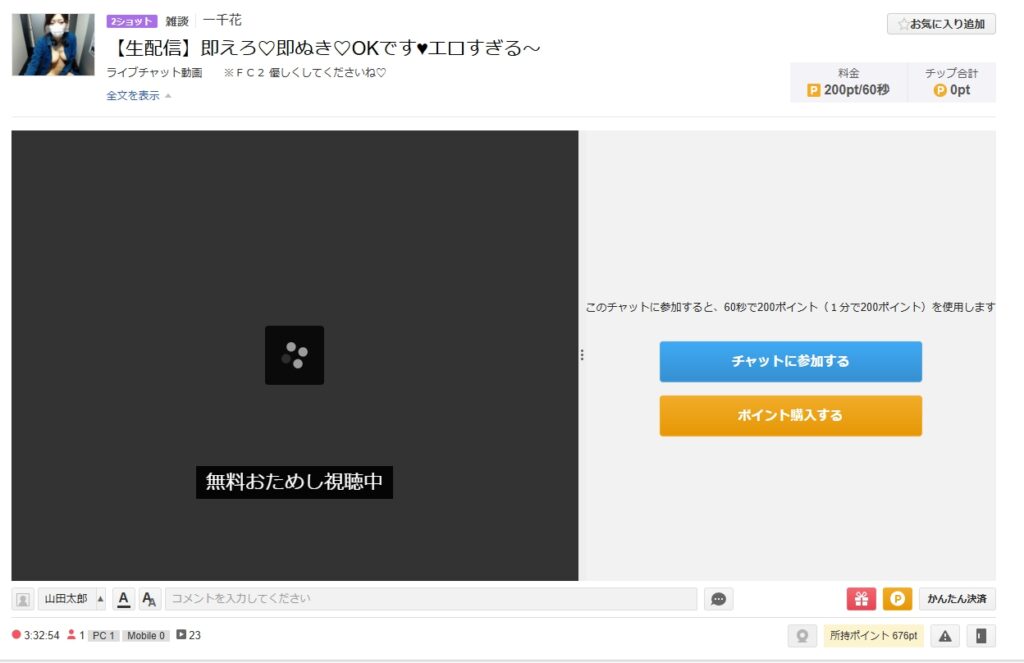Click the orange P points icon
The image size is (1024, 663).
(897, 599)
